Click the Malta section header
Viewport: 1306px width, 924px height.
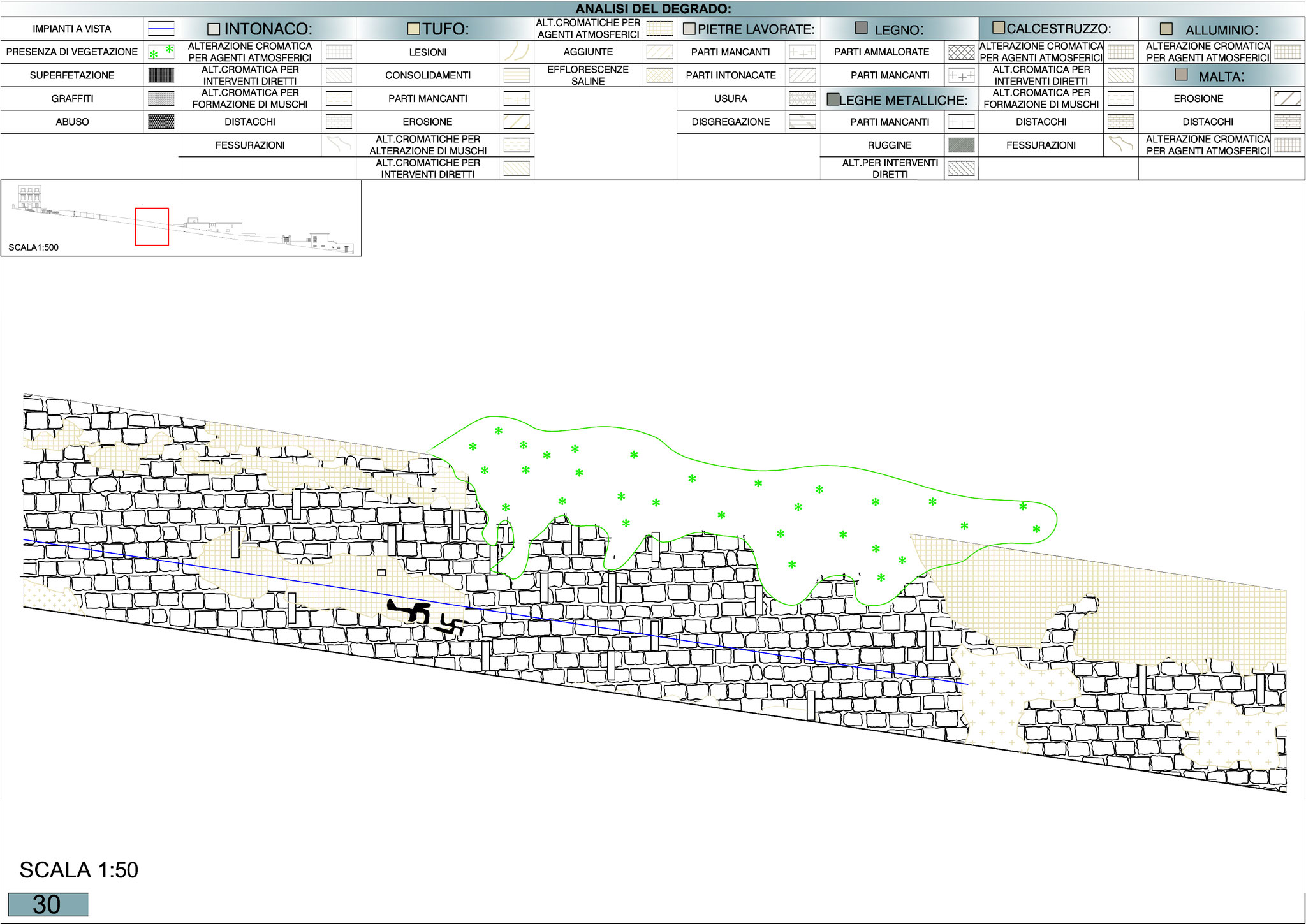(x=1221, y=76)
